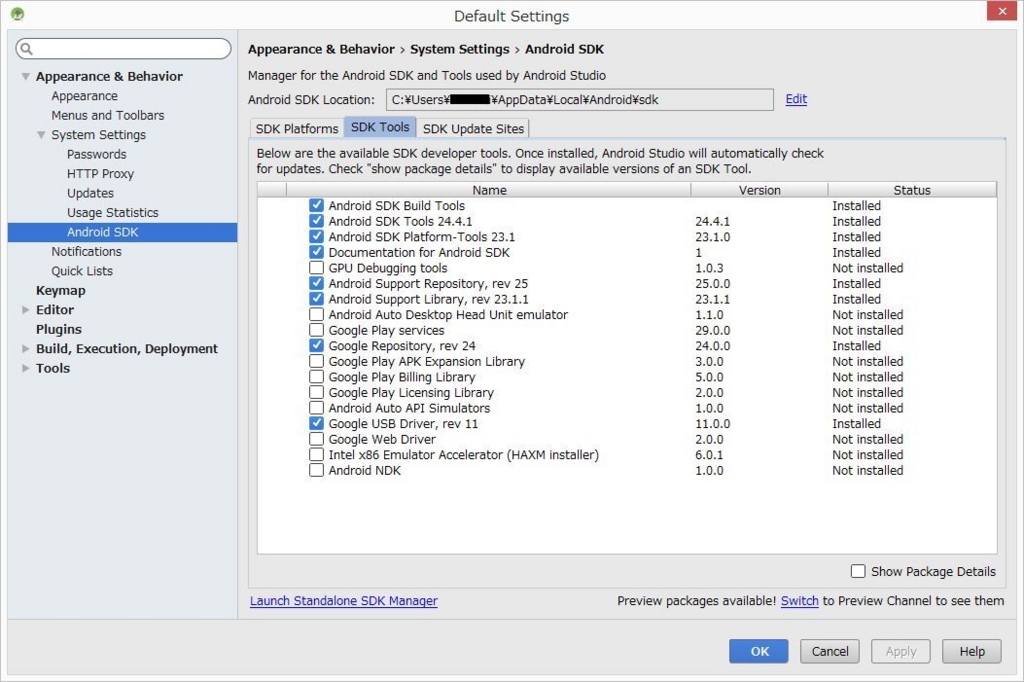Viewport: 1024px width, 682px height.
Task: Check Google Play Billing Library
Action: click(x=316, y=377)
